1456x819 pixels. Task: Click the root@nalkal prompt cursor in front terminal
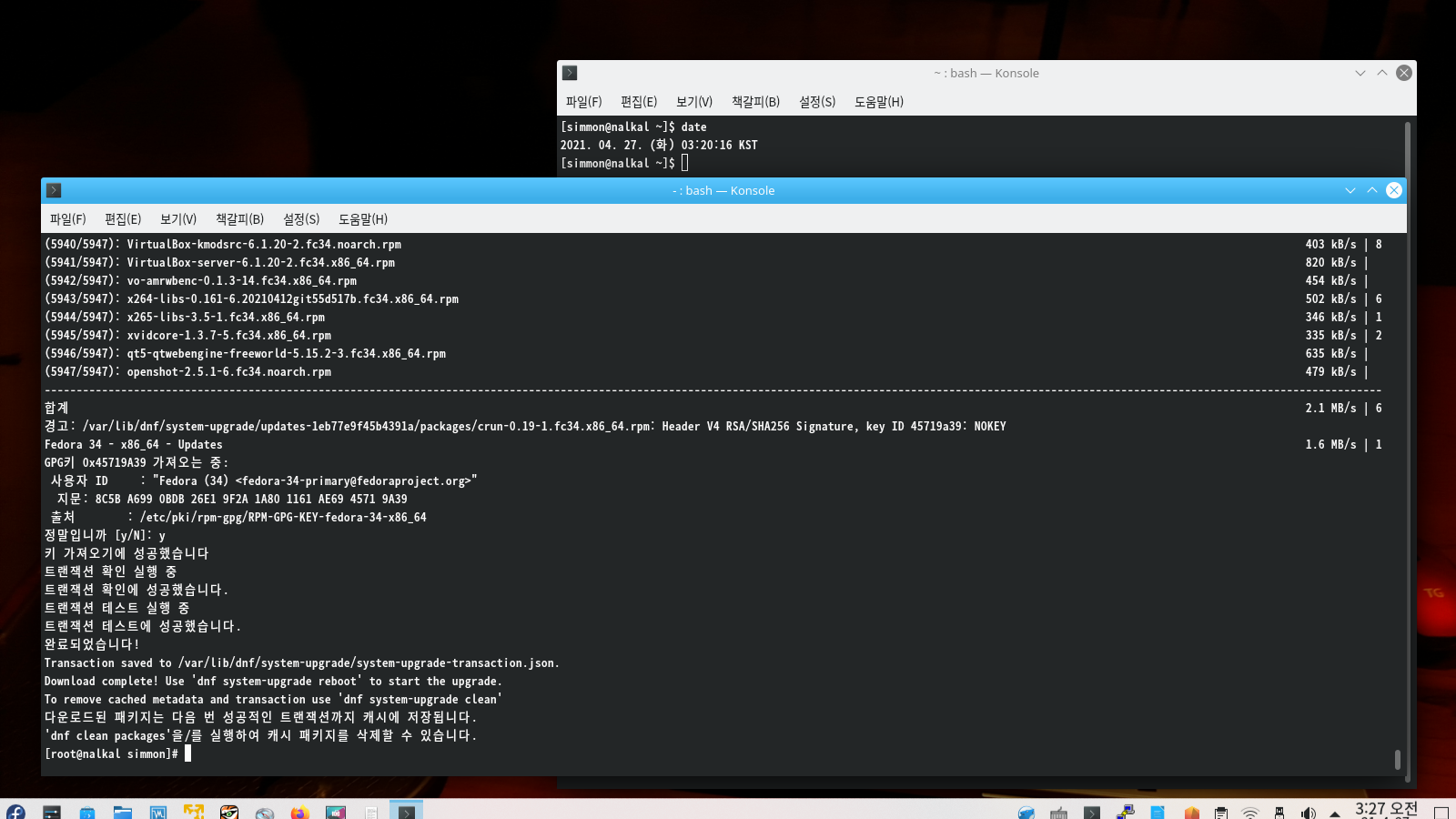[x=187, y=753]
